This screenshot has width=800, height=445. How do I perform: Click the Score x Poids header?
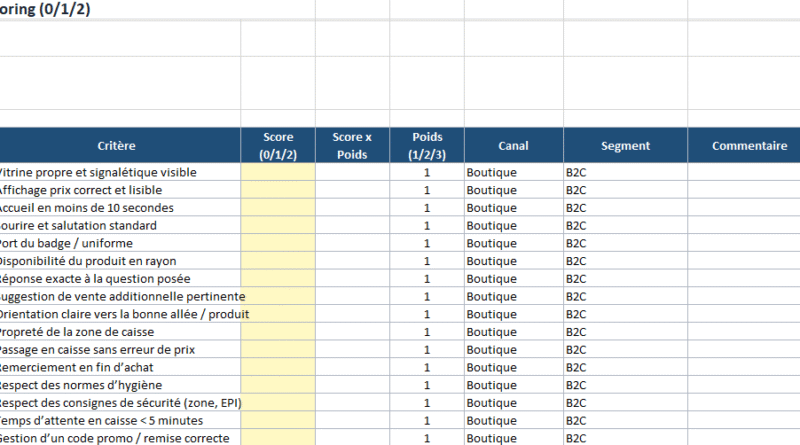(x=352, y=146)
